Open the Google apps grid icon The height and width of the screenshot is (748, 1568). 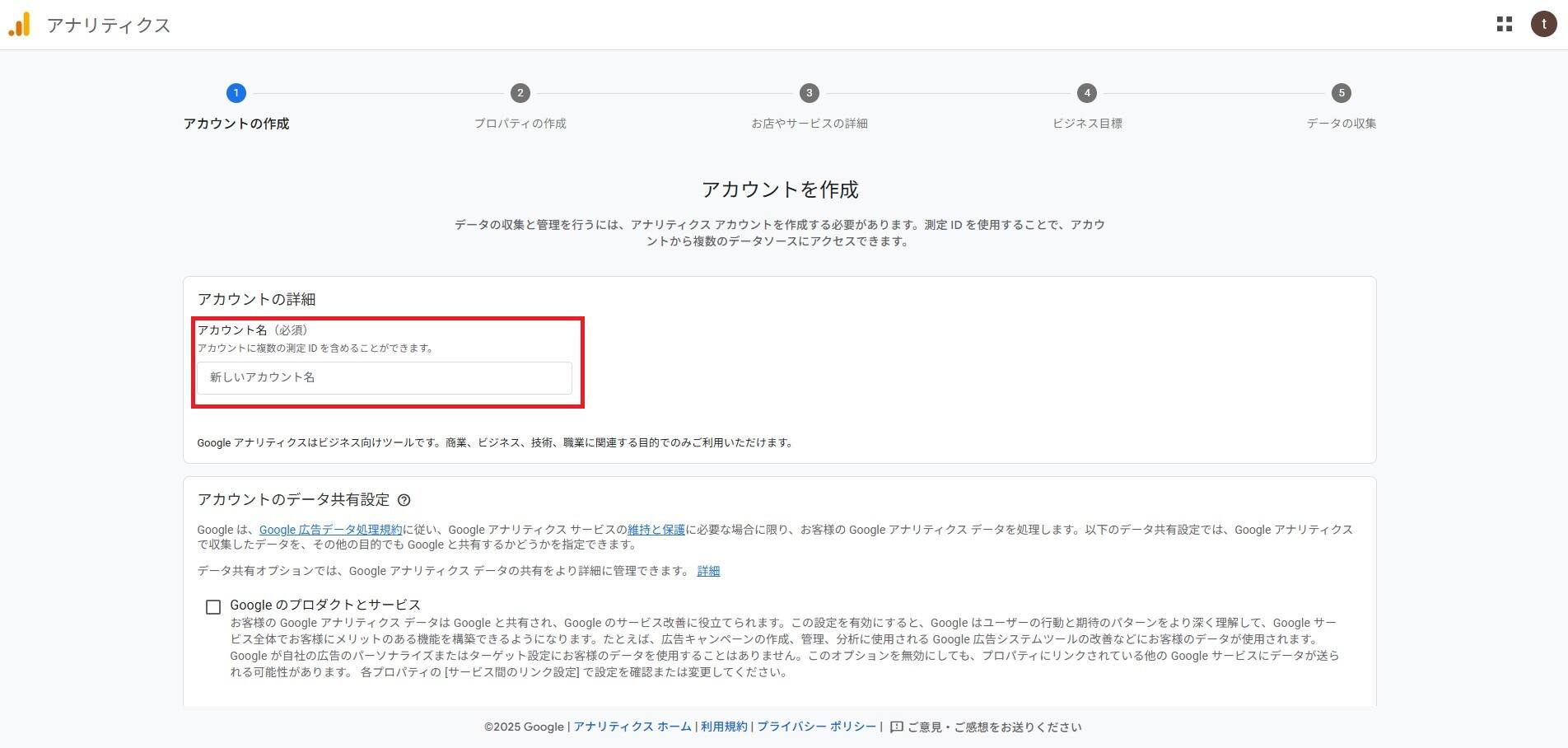[1505, 25]
